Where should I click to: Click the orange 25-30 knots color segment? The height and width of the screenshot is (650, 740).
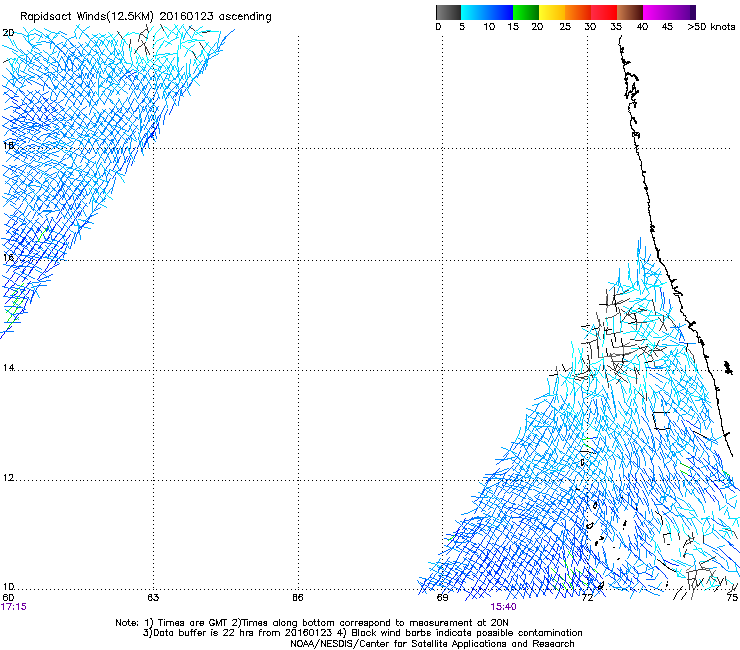[578, 12]
